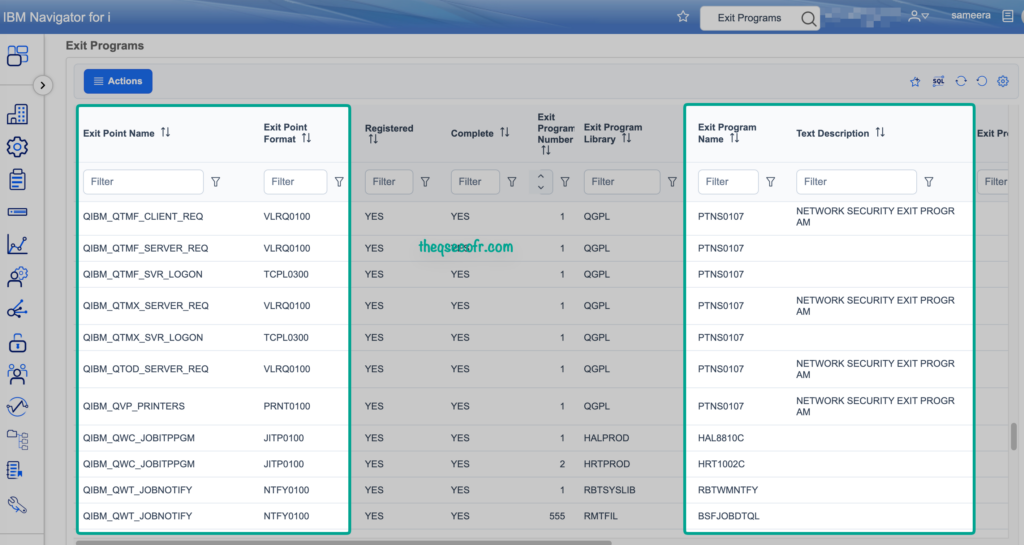This screenshot has height=545, width=1024.
Task: Click the Exit Program Library filter field
Action: tap(622, 181)
